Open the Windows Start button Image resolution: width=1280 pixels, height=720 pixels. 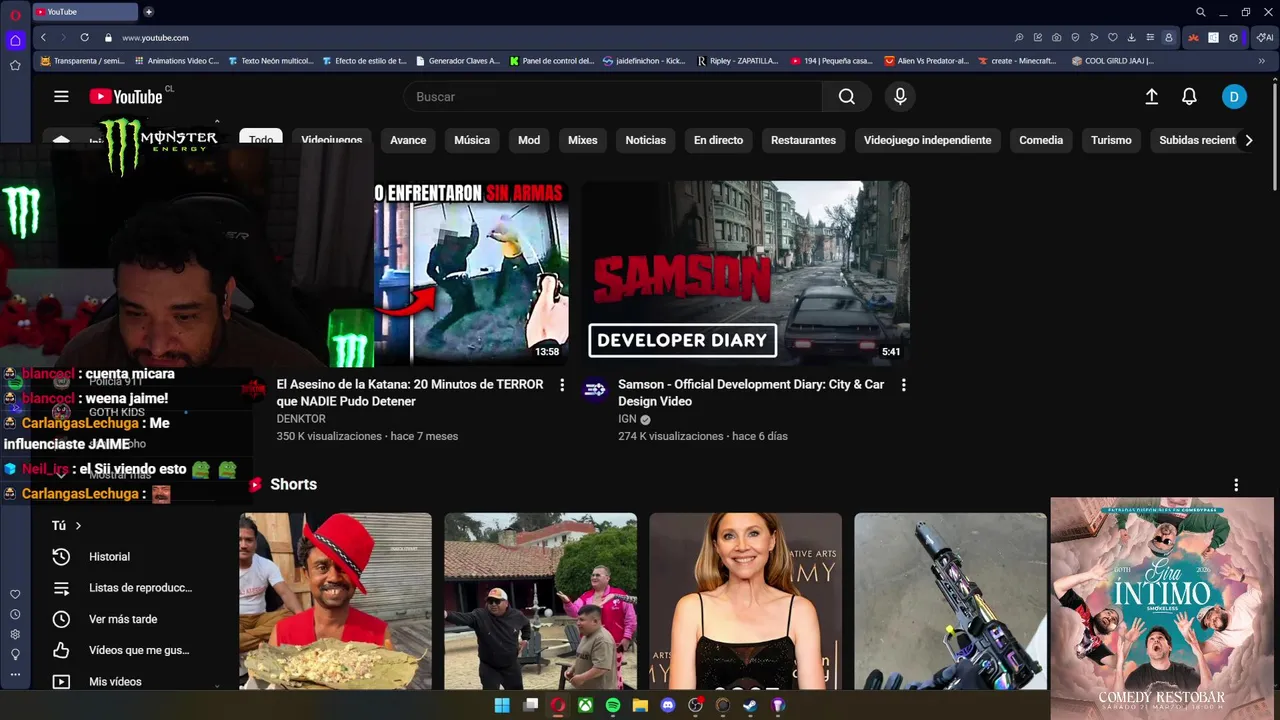click(502, 705)
